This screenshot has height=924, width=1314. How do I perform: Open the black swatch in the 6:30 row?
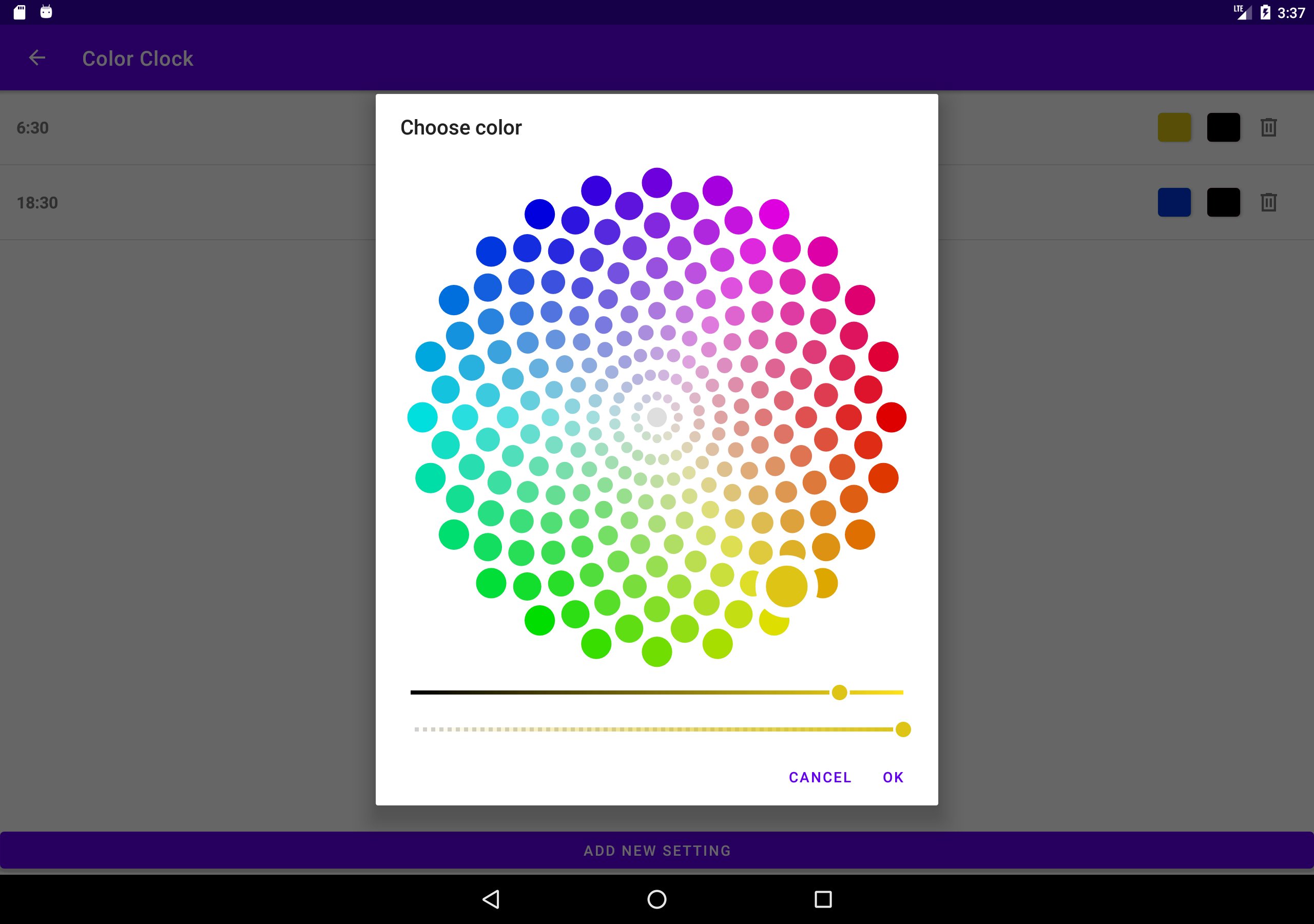coord(1223,127)
